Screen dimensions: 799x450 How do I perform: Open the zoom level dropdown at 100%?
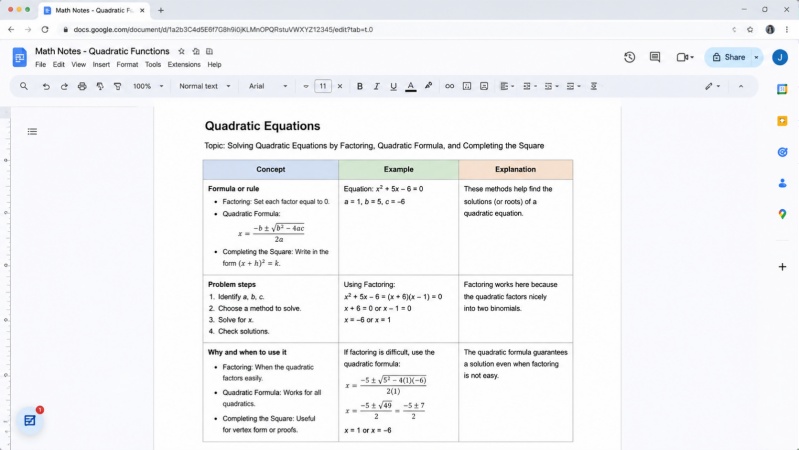[x=148, y=86]
